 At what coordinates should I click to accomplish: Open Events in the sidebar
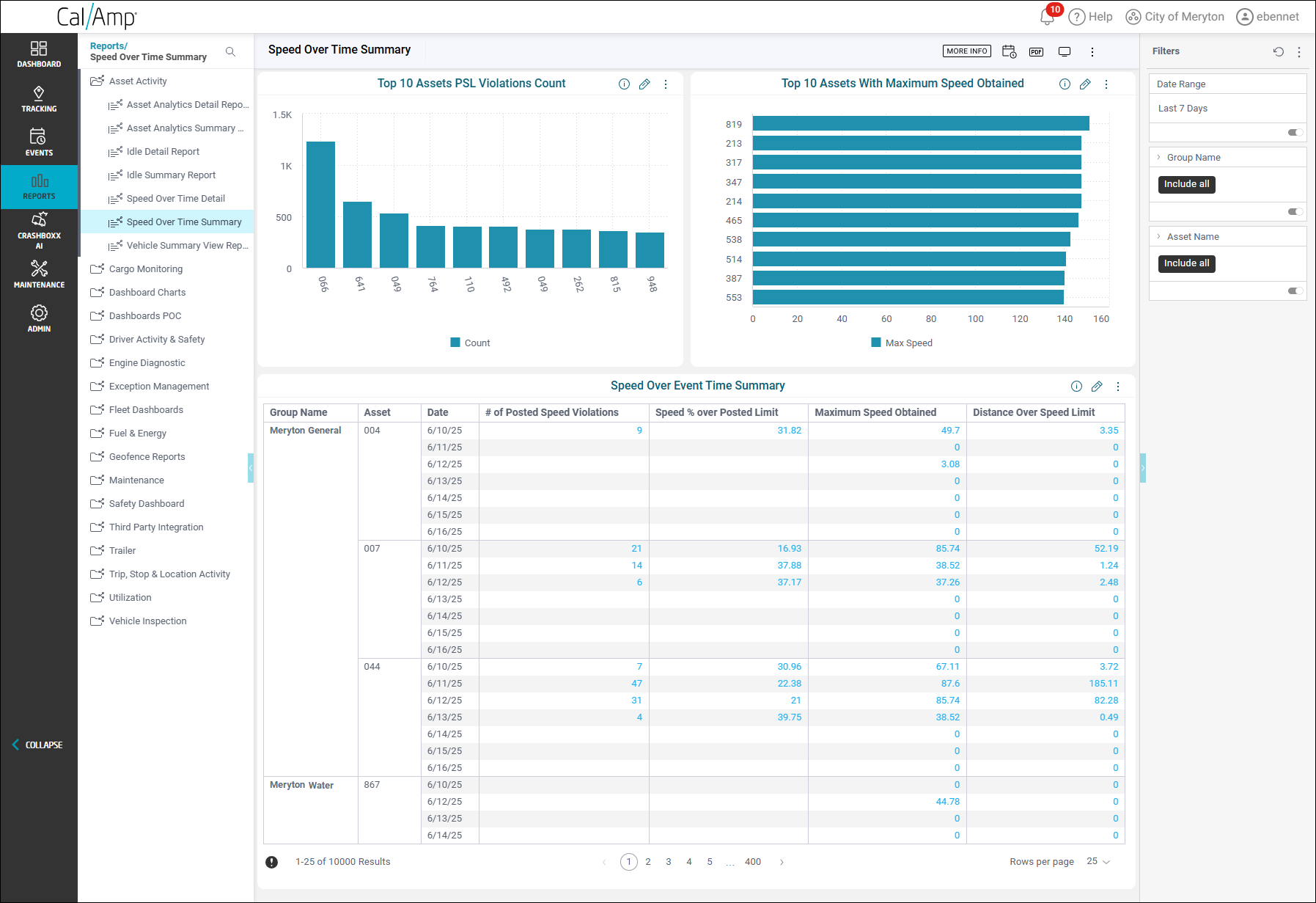pos(39,143)
